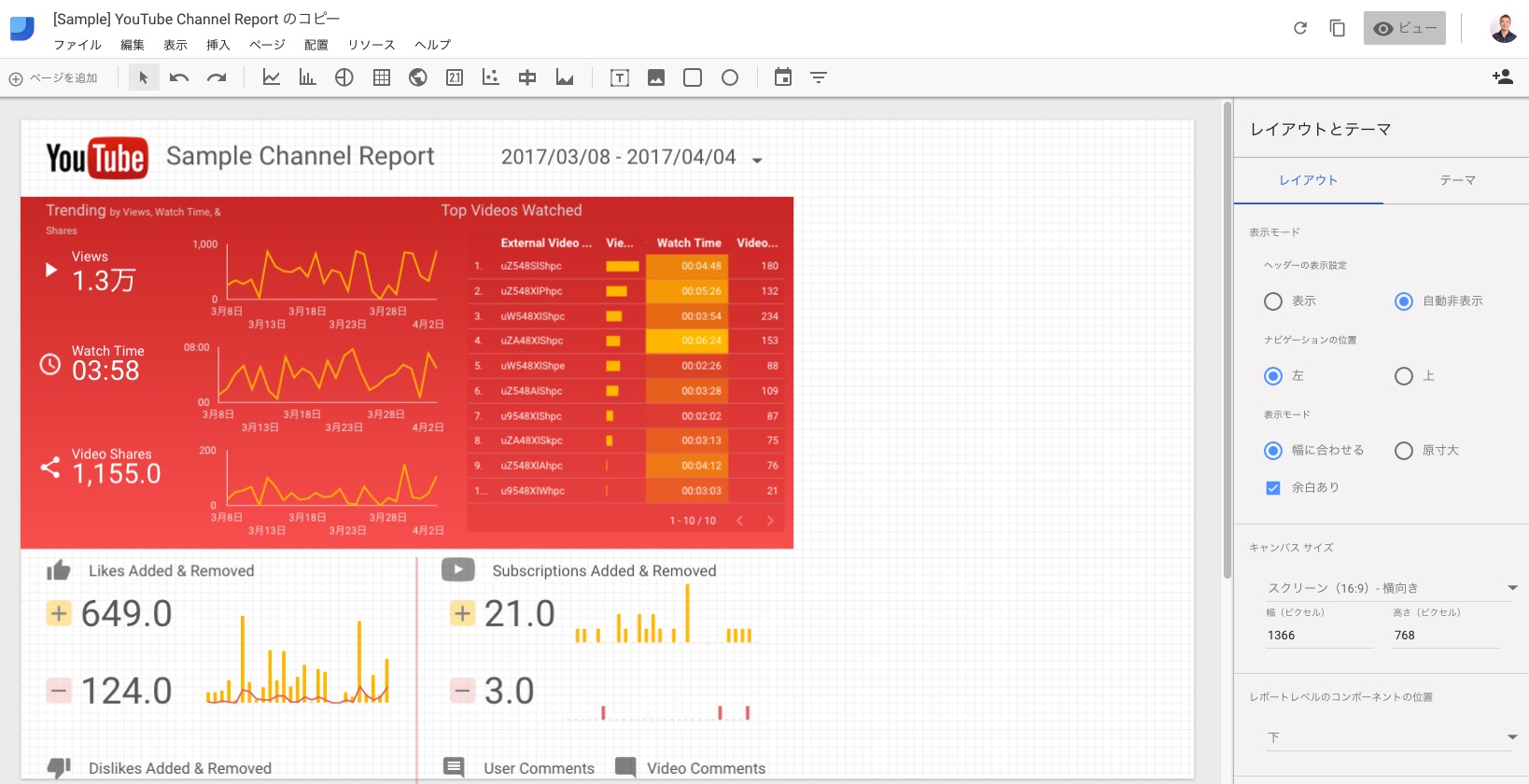Draw a rectangle shape
1529x784 pixels.
pyautogui.click(x=693, y=77)
